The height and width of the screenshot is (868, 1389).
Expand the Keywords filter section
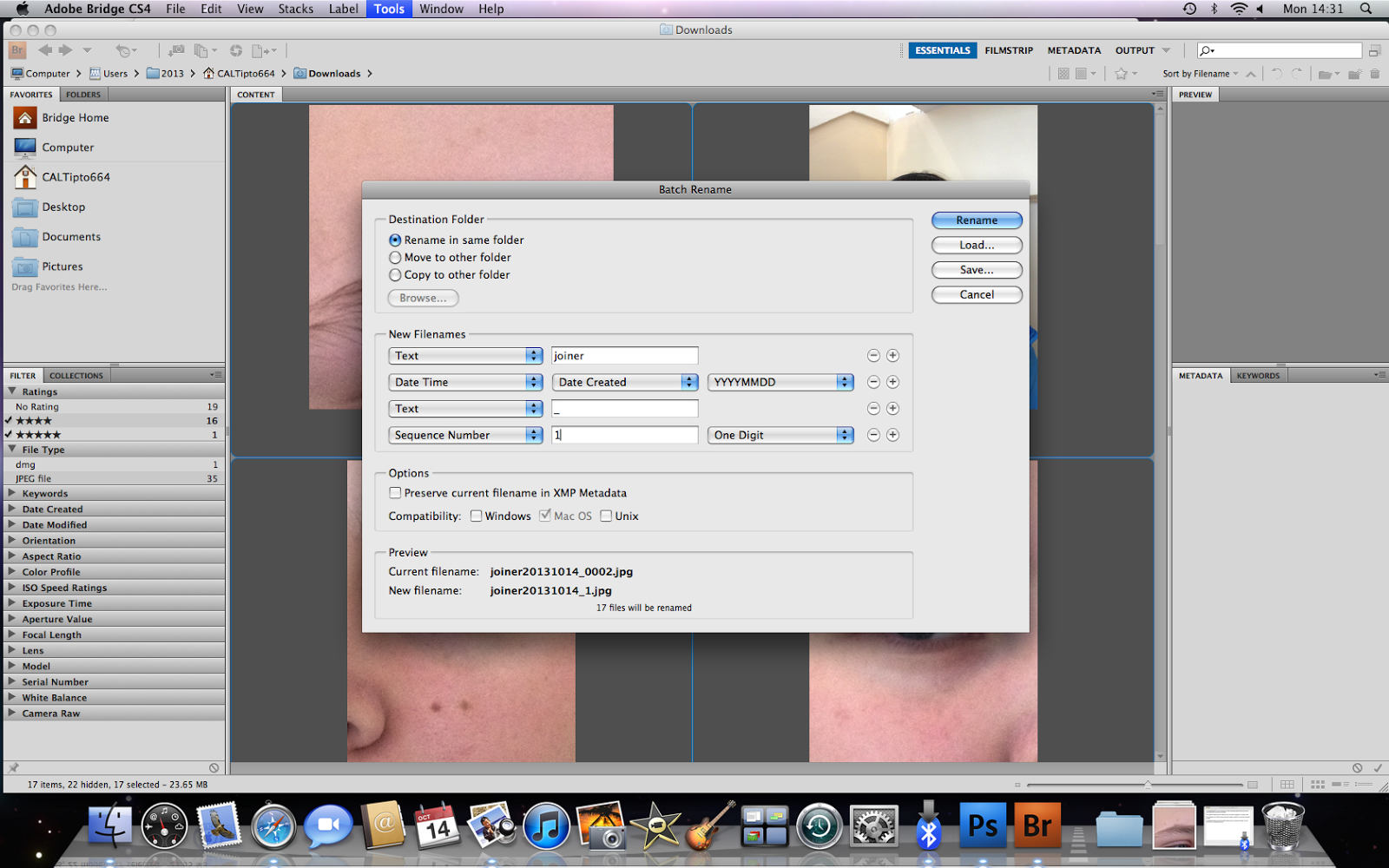click(x=12, y=493)
